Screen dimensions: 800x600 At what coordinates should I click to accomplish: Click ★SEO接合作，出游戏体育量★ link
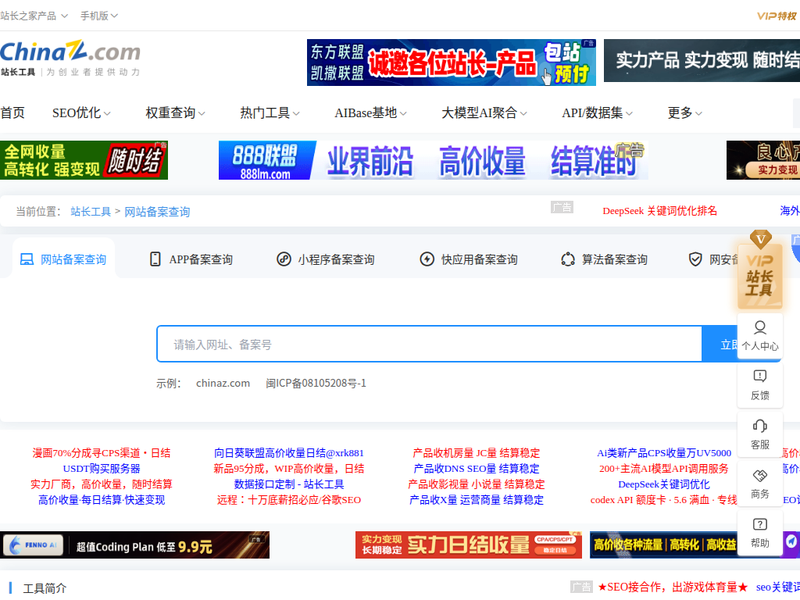pyautogui.click(x=672, y=587)
